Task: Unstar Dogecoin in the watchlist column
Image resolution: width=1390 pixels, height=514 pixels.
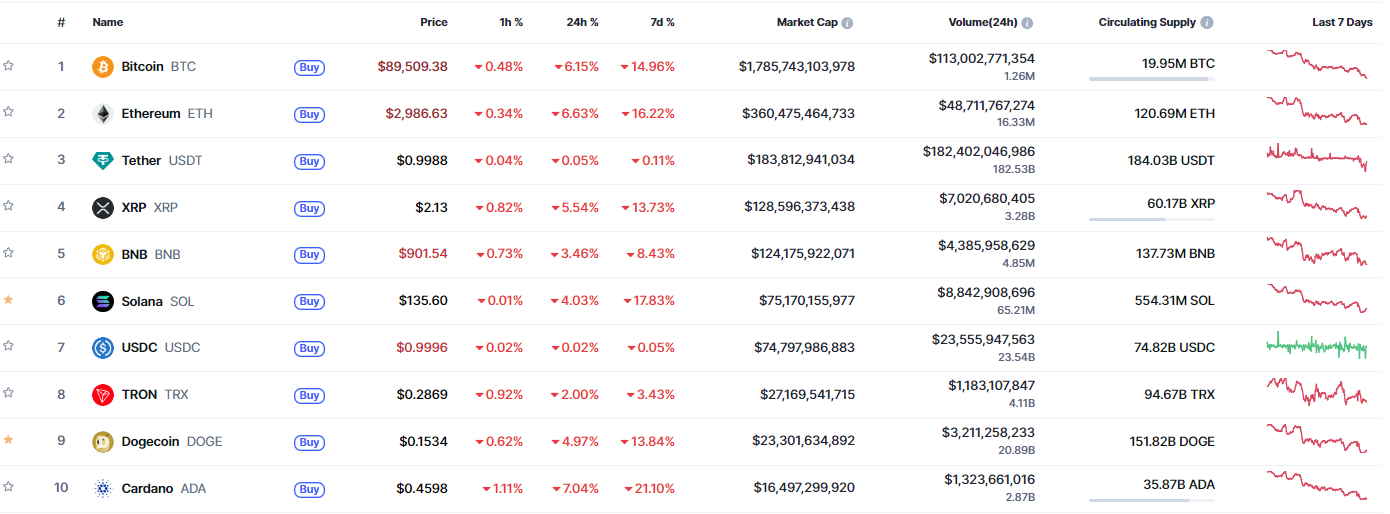Action: (x=9, y=440)
